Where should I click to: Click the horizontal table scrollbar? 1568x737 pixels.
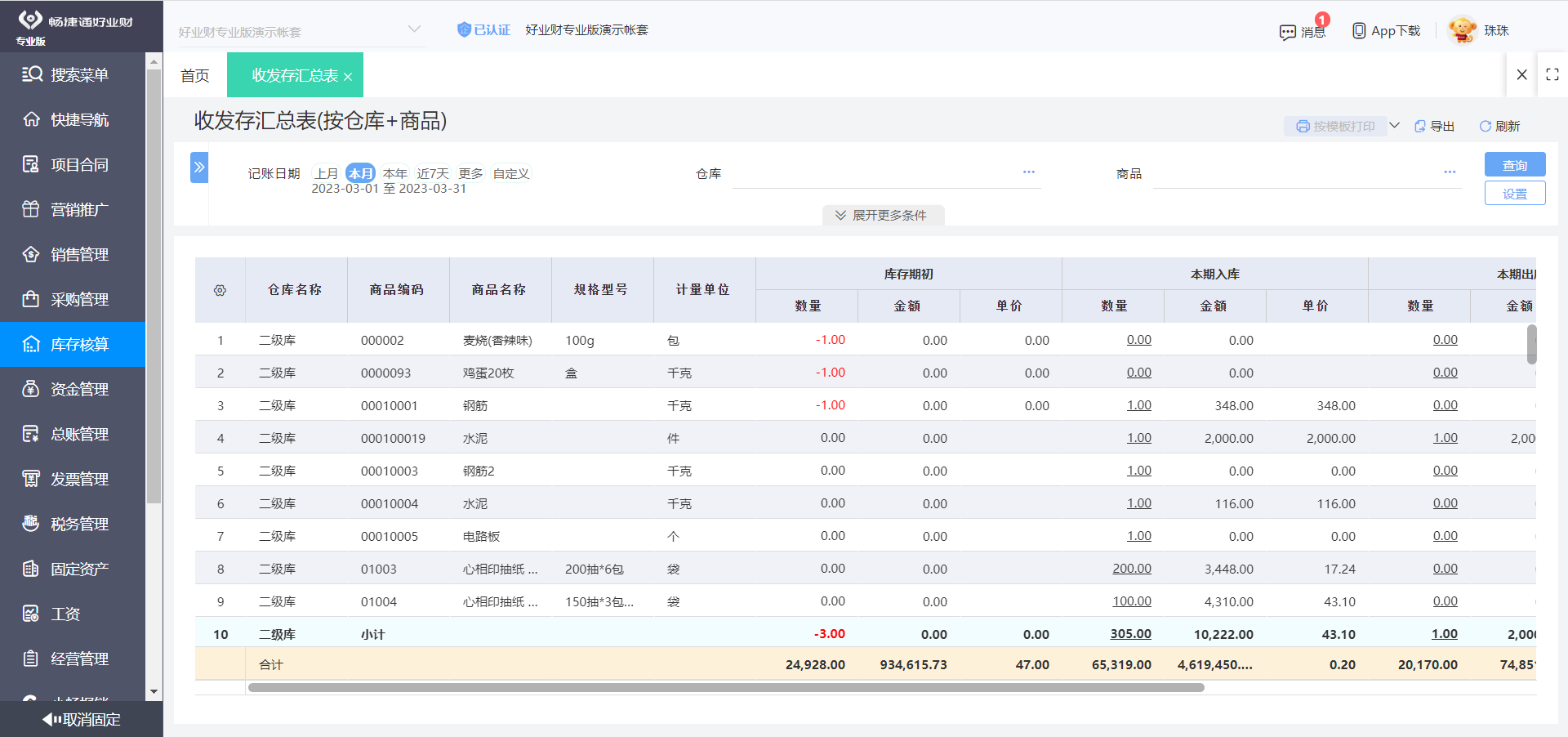point(727,687)
